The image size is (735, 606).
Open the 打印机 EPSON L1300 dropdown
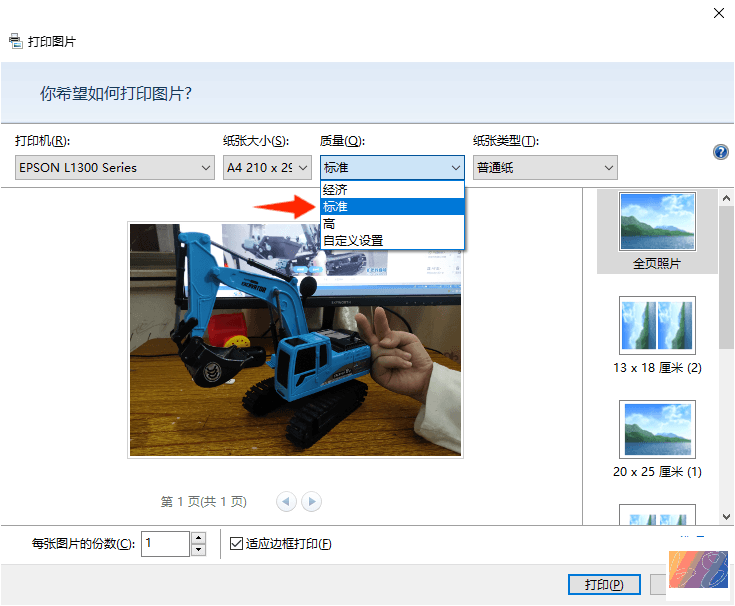click(115, 168)
